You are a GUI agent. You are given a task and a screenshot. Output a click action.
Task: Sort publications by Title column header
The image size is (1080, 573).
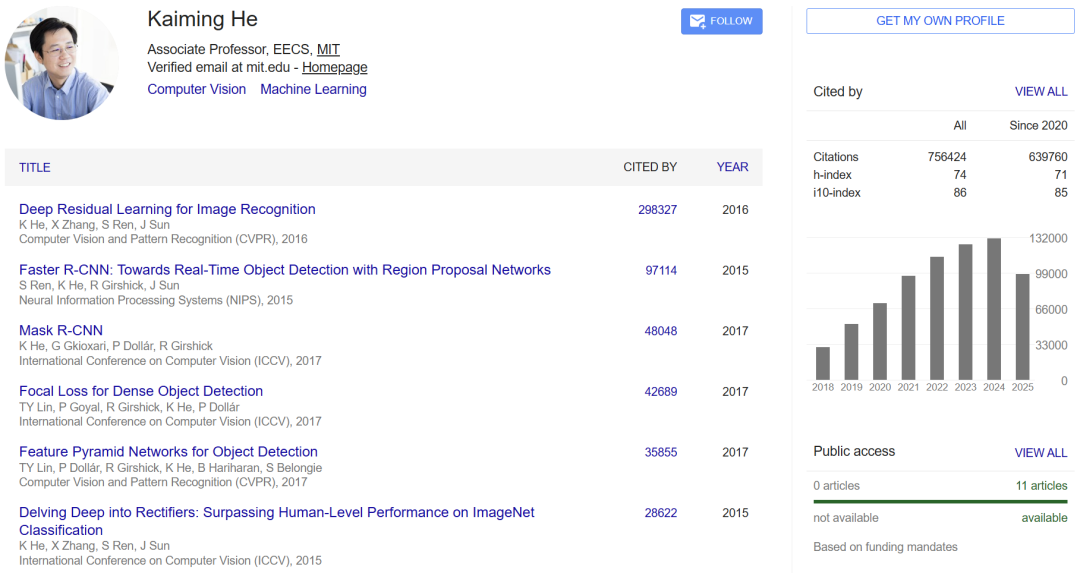click(35, 167)
